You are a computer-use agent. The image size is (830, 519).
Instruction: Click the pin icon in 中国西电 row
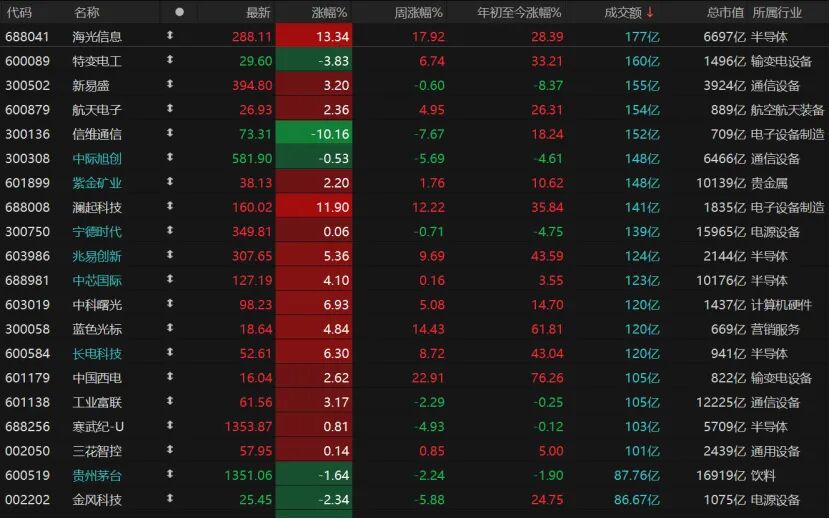[170, 377]
